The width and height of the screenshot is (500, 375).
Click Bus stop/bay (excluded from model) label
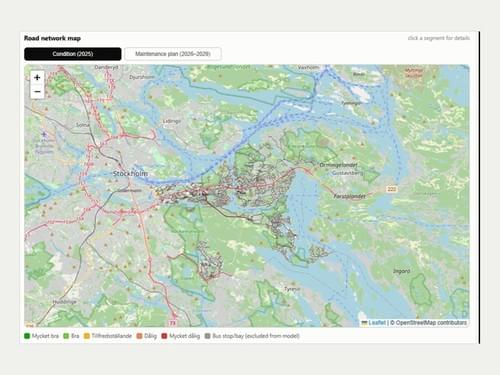pyautogui.click(x=256, y=336)
